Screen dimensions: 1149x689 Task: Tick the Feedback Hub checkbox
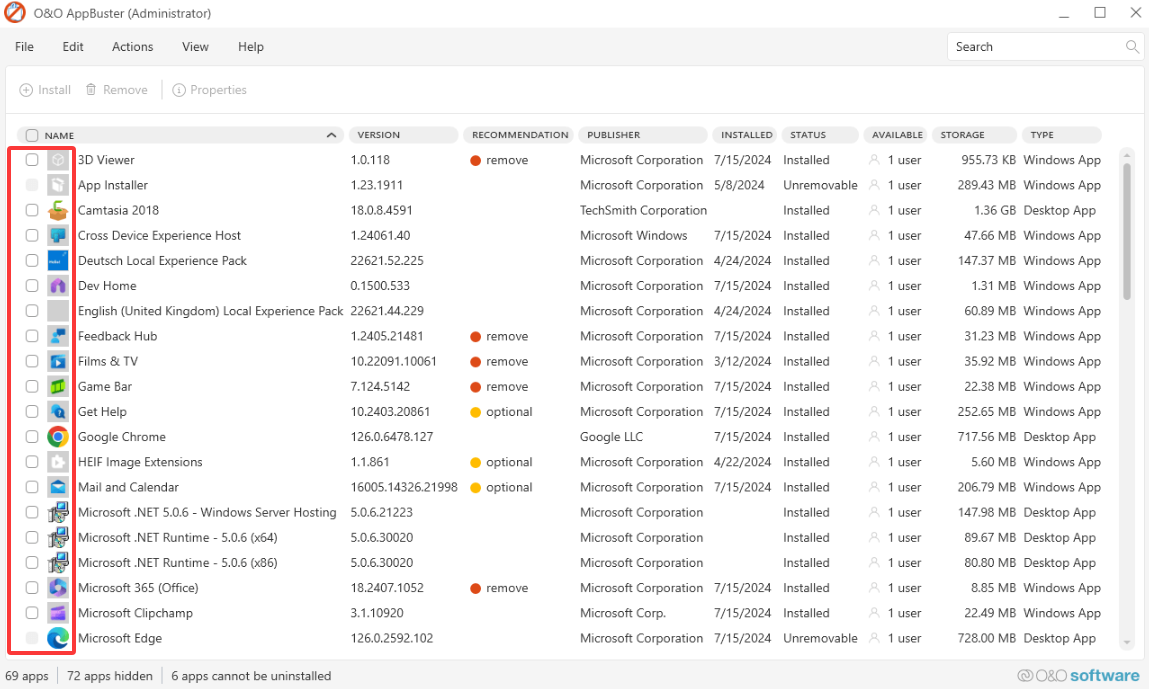coord(32,336)
